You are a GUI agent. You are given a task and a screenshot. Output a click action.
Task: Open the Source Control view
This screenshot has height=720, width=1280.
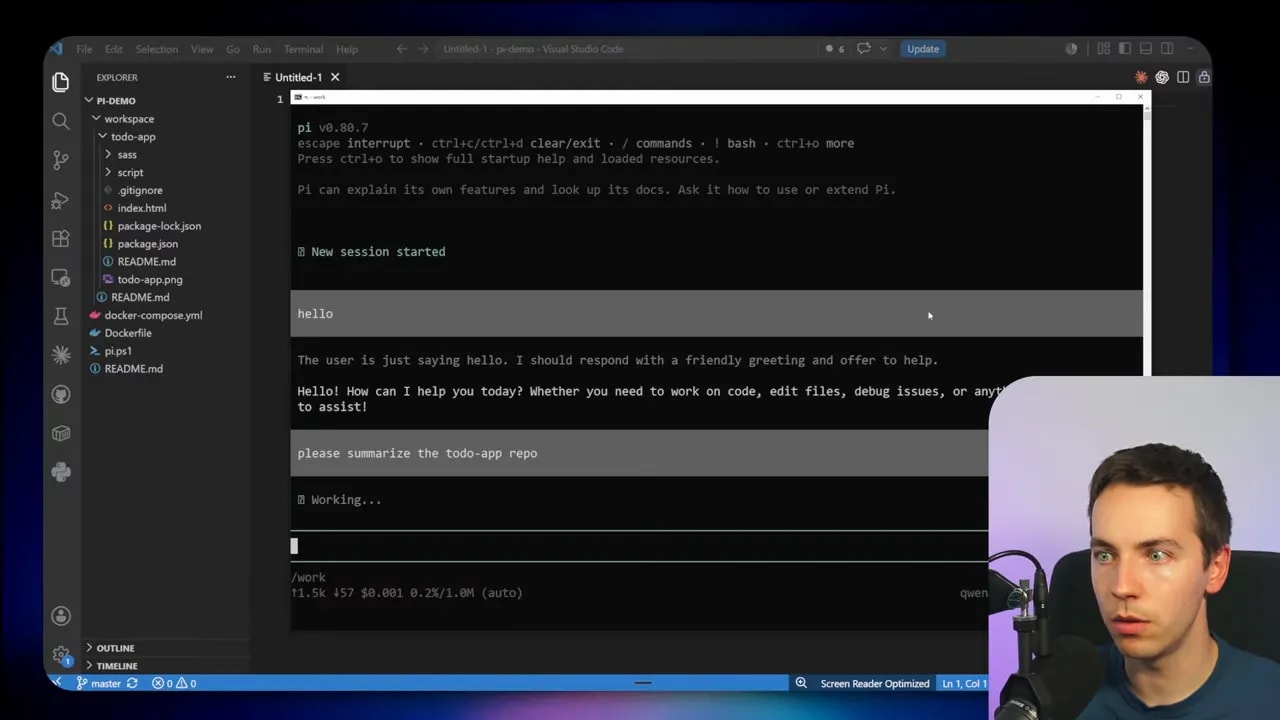[61, 160]
